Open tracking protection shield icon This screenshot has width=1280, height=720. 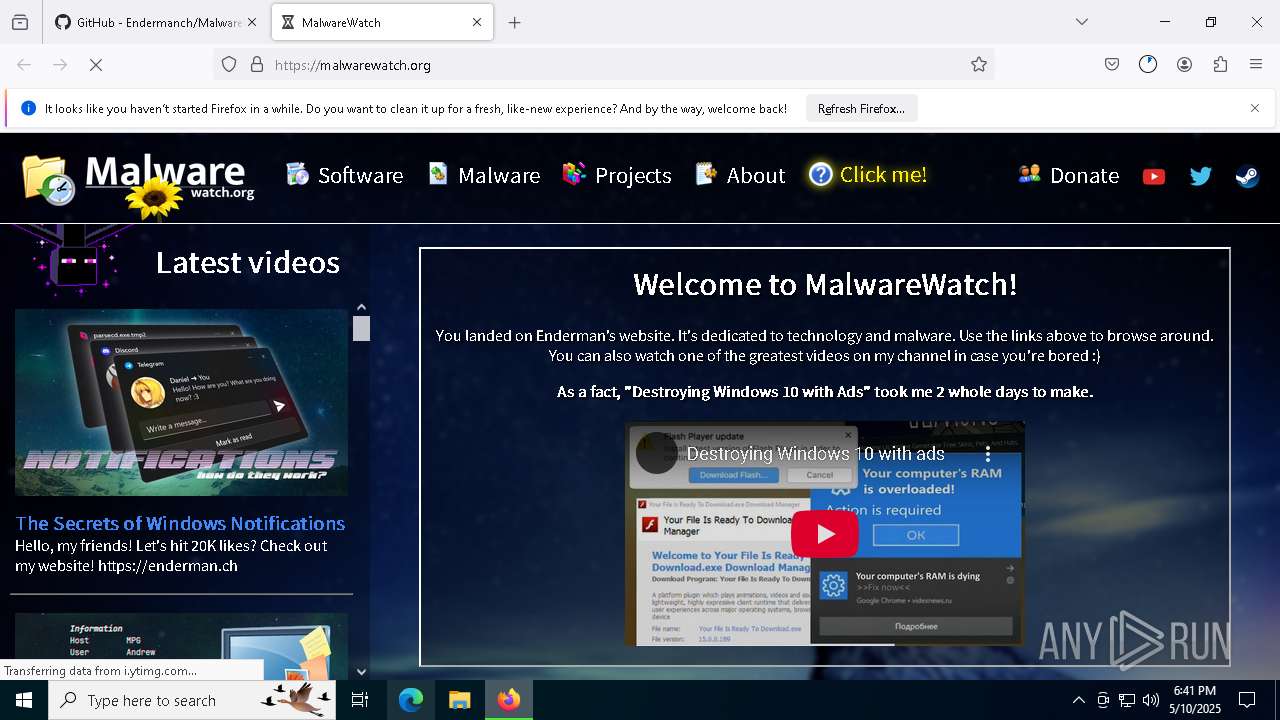229,65
